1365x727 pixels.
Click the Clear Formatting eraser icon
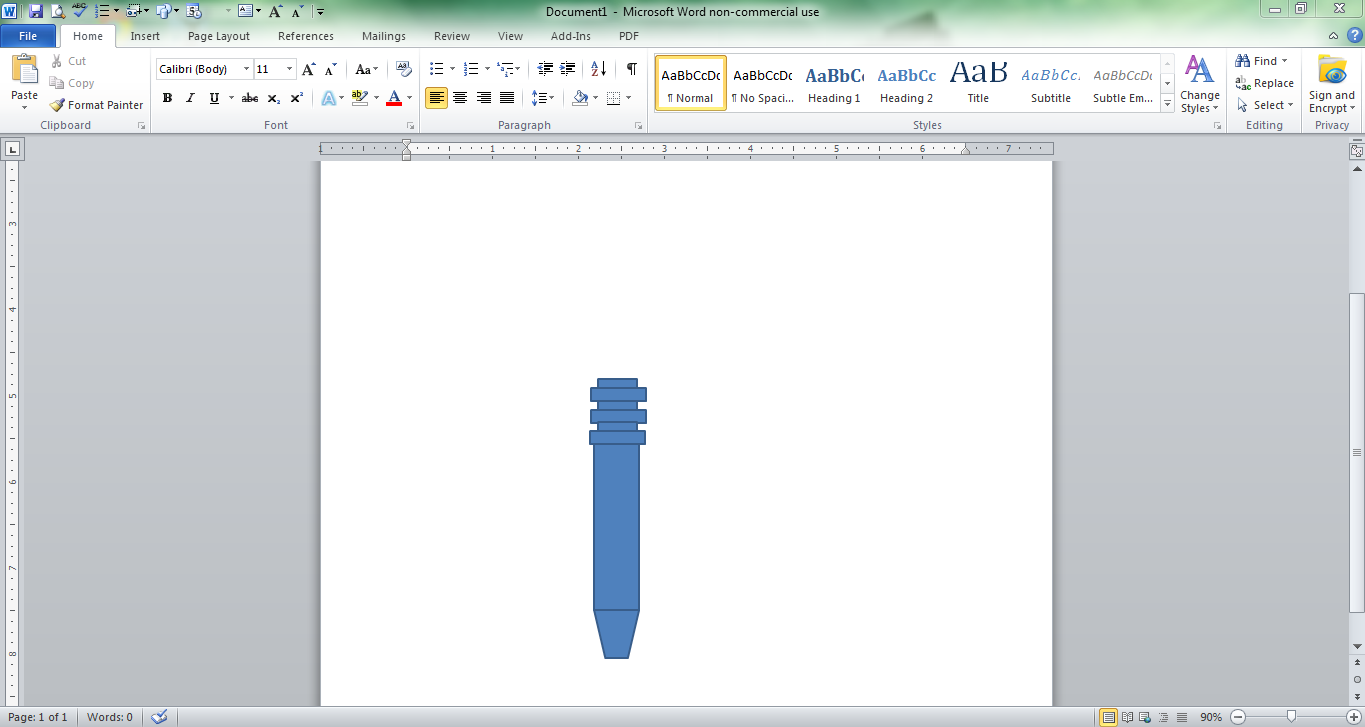pyautogui.click(x=404, y=69)
